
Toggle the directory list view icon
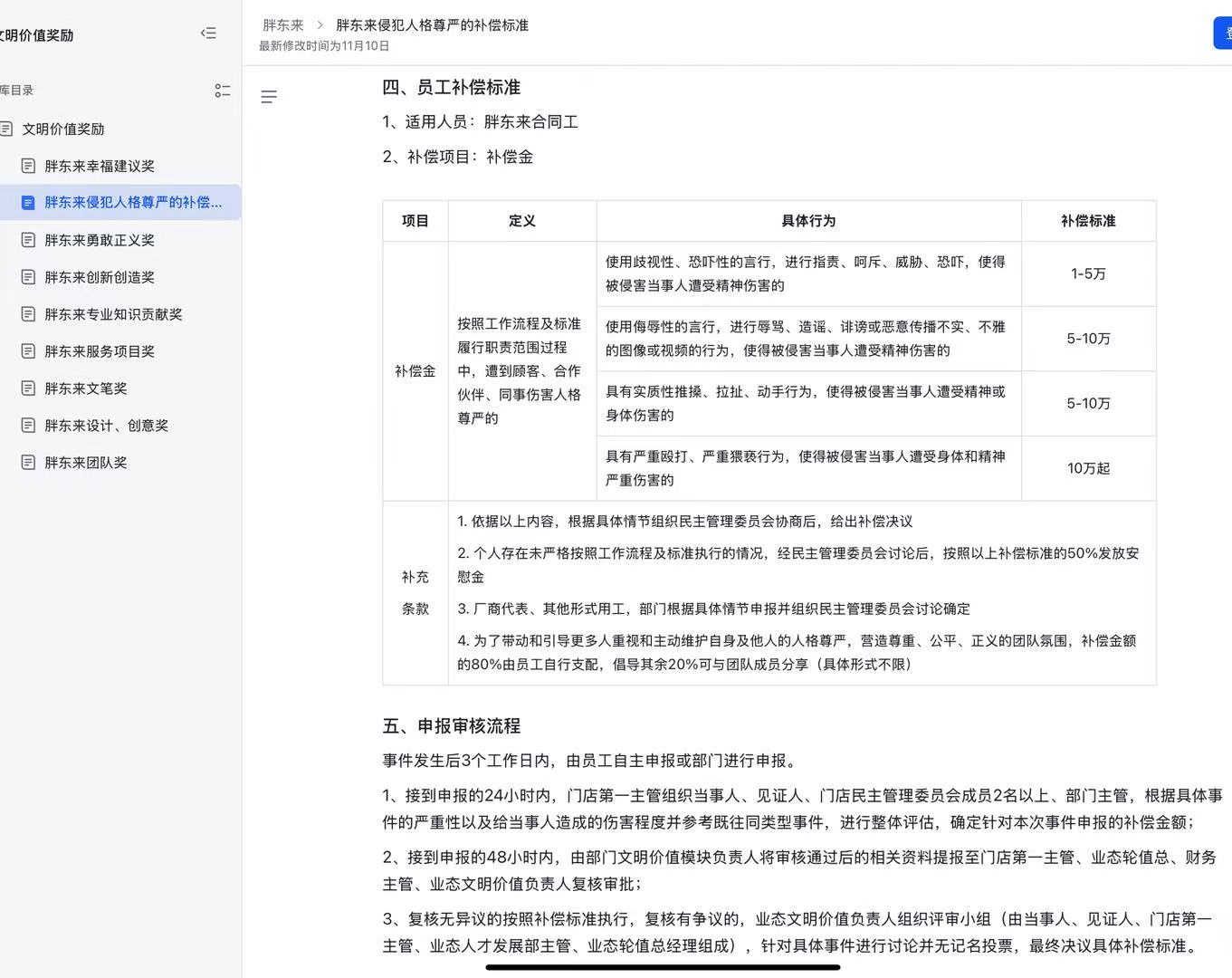pyautogui.click(x=223, y=91)
